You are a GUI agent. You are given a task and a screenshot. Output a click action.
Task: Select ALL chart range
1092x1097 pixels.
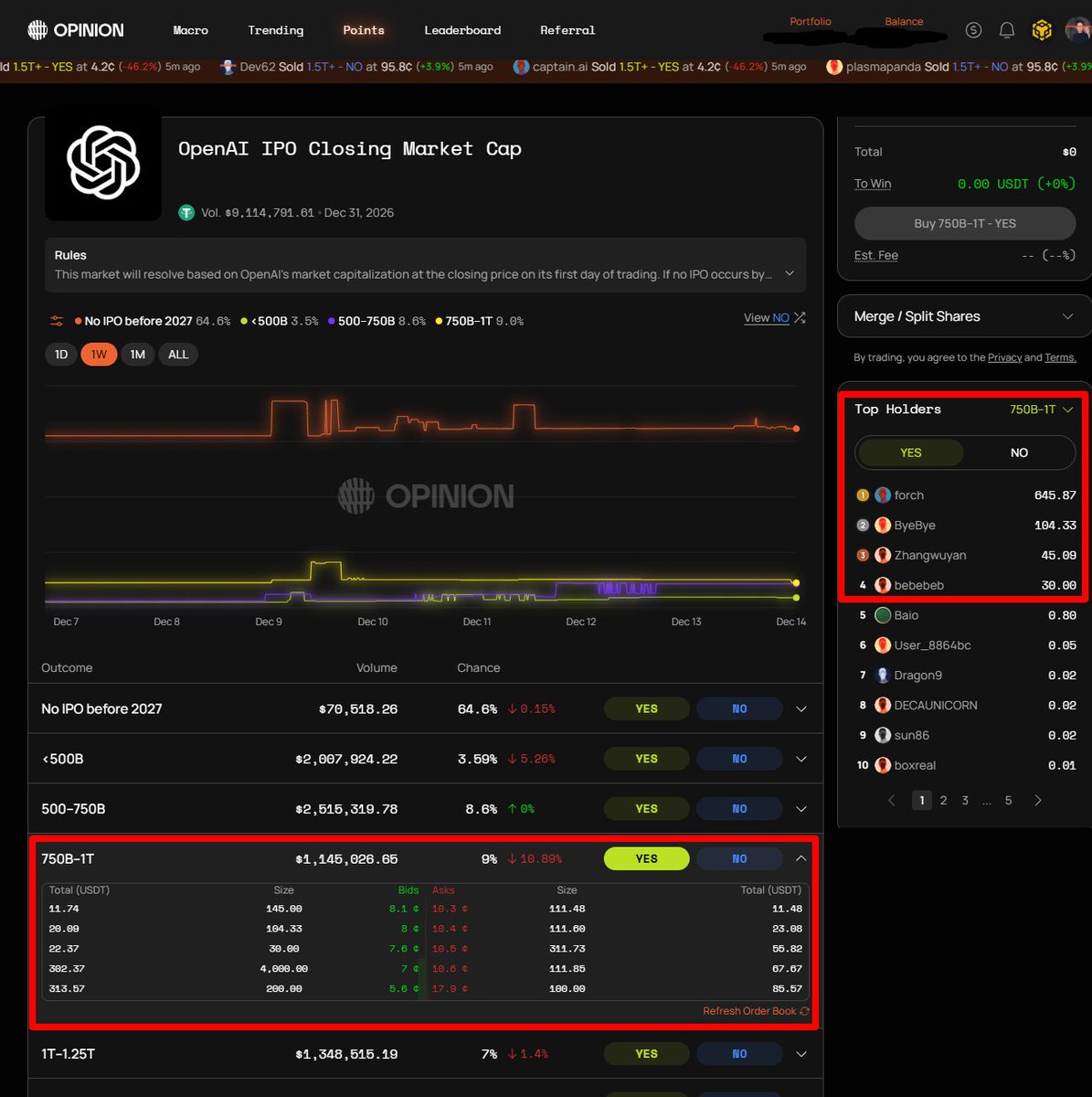(x=178, y=355)
